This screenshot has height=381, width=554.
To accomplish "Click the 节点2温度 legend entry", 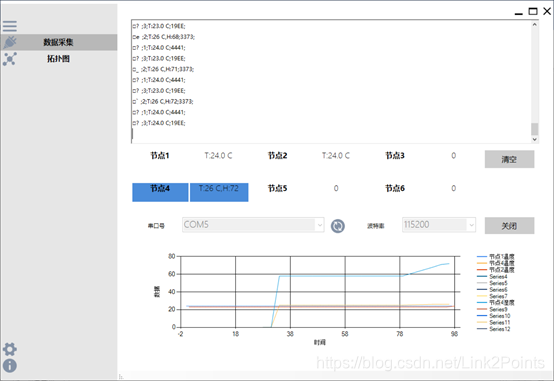I will [x=496, y=270].
